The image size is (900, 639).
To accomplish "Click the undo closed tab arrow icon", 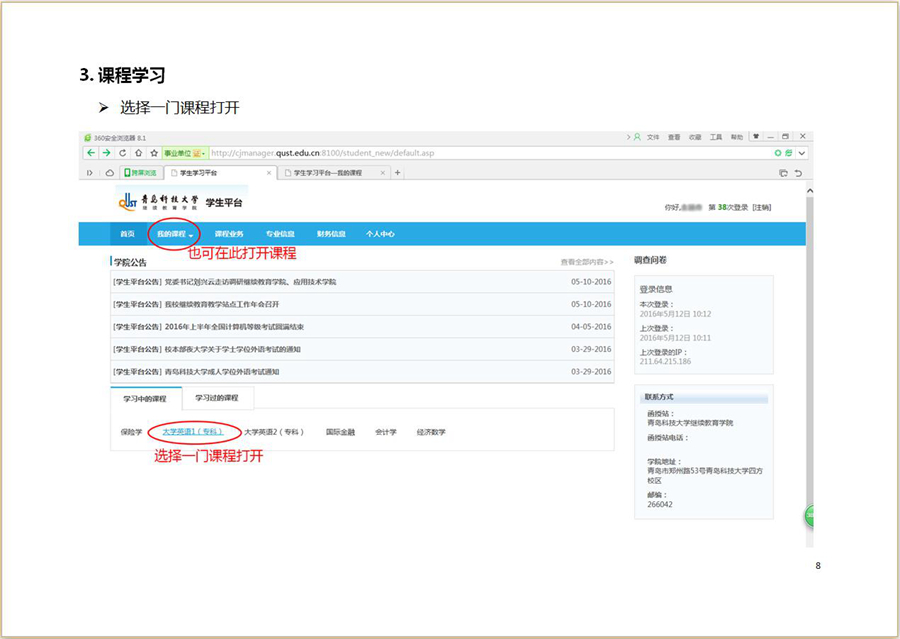I will point(798,173).
